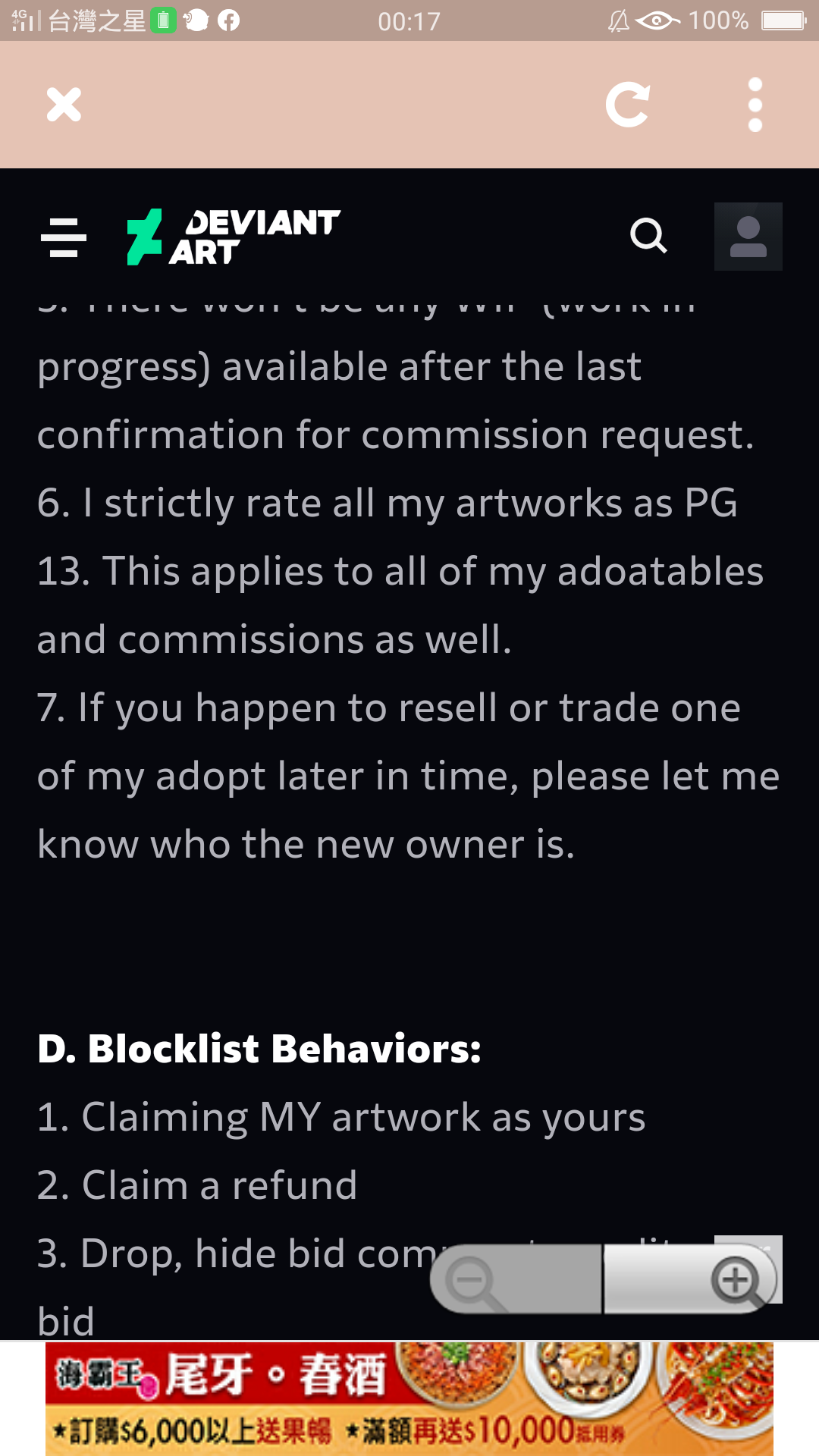Viewport: 819px width, 1456px height.
Task: Open DeviantArt hamburger navigation menu
Action: point(64,237)
